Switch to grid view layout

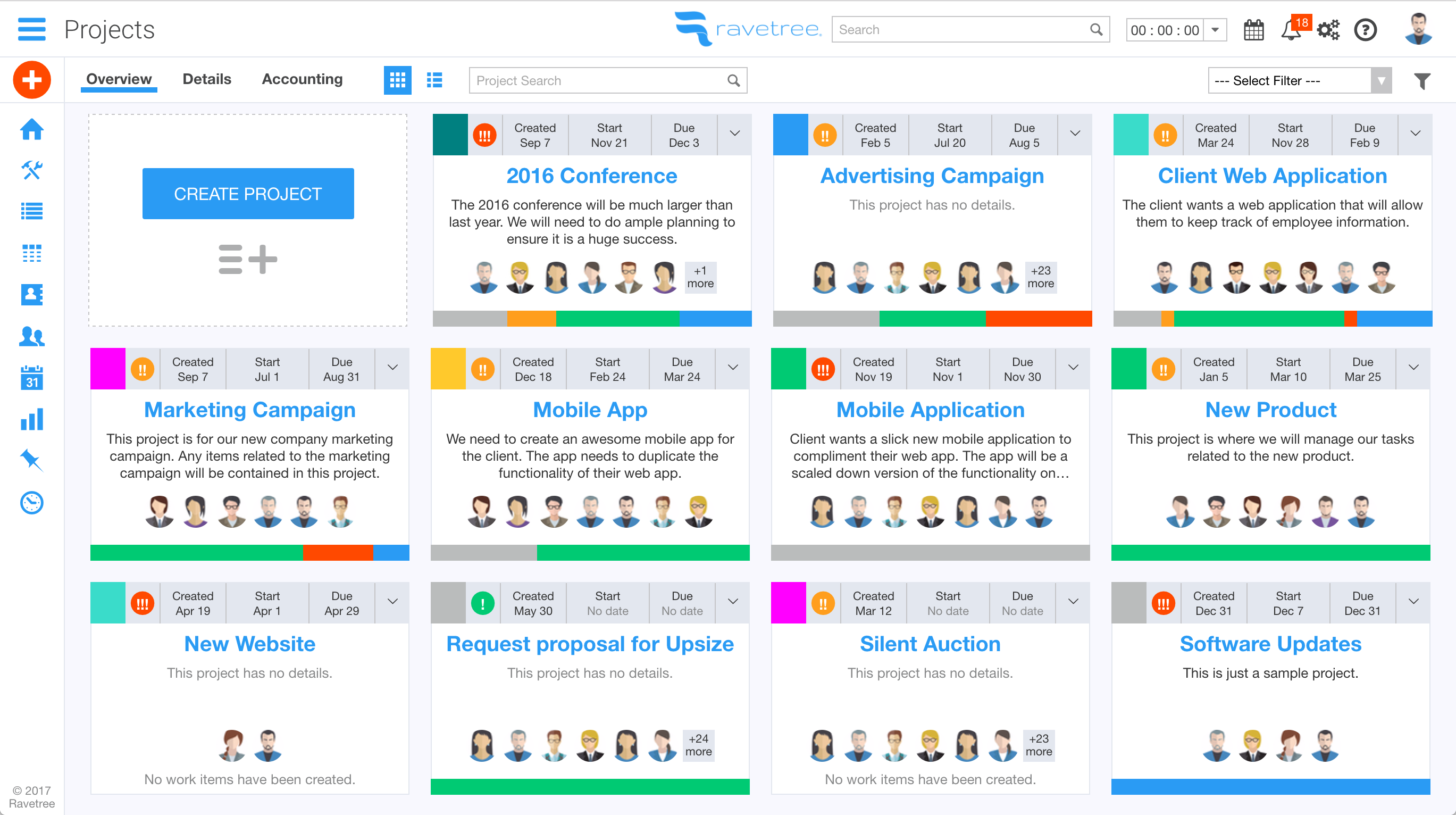(x=397, y=80)
